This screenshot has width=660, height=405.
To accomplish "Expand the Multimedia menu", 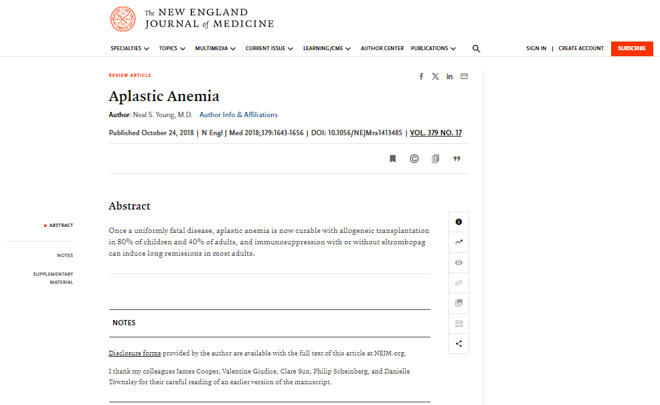I will click(x=215, y=48).
